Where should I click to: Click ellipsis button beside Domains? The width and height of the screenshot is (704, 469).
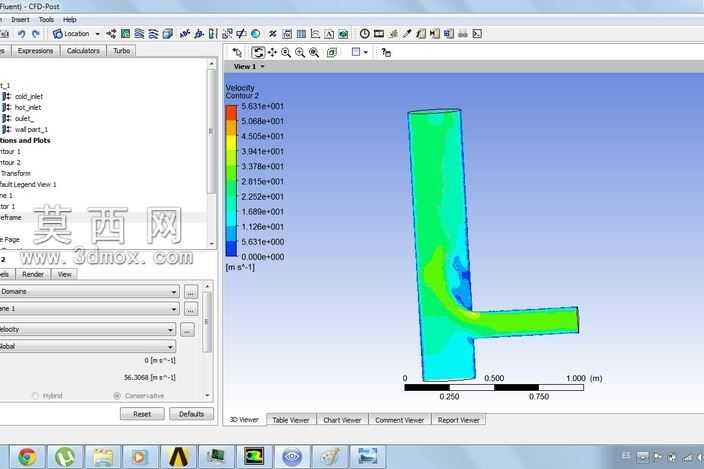coord(190,292)
